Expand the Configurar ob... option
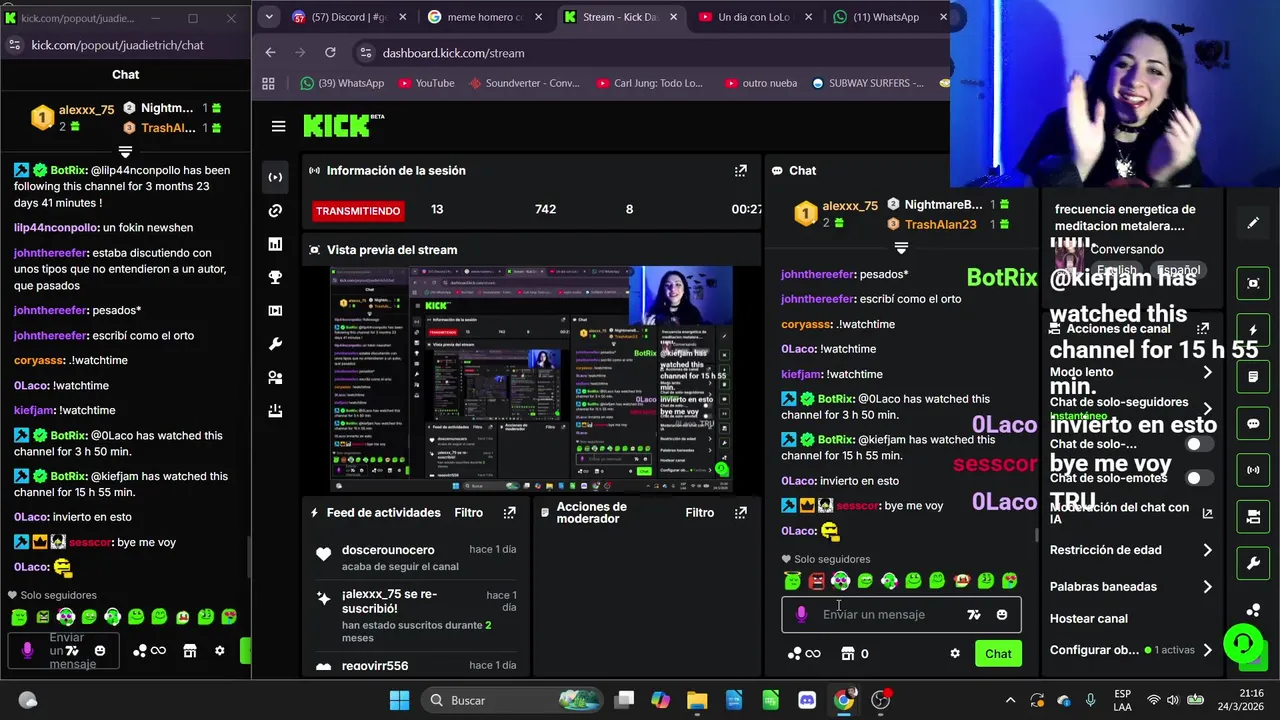 coord(1207,650)
